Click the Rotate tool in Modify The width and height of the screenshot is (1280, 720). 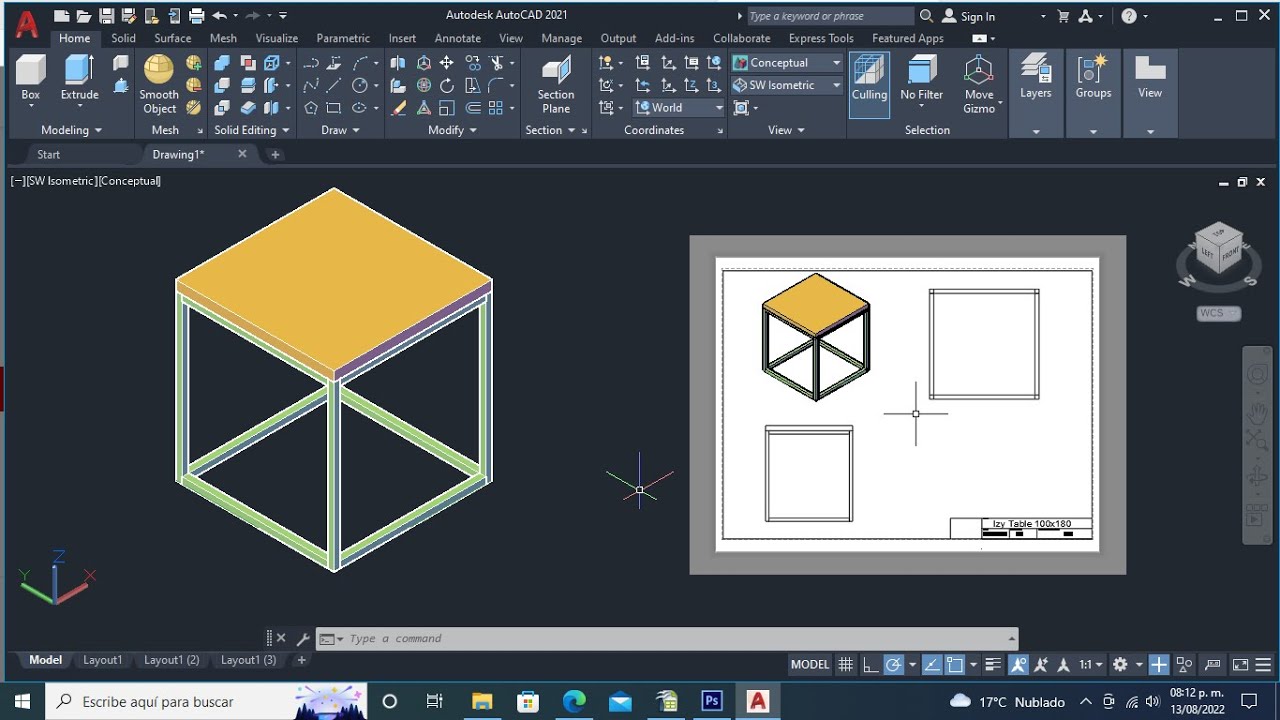[446, 86]
